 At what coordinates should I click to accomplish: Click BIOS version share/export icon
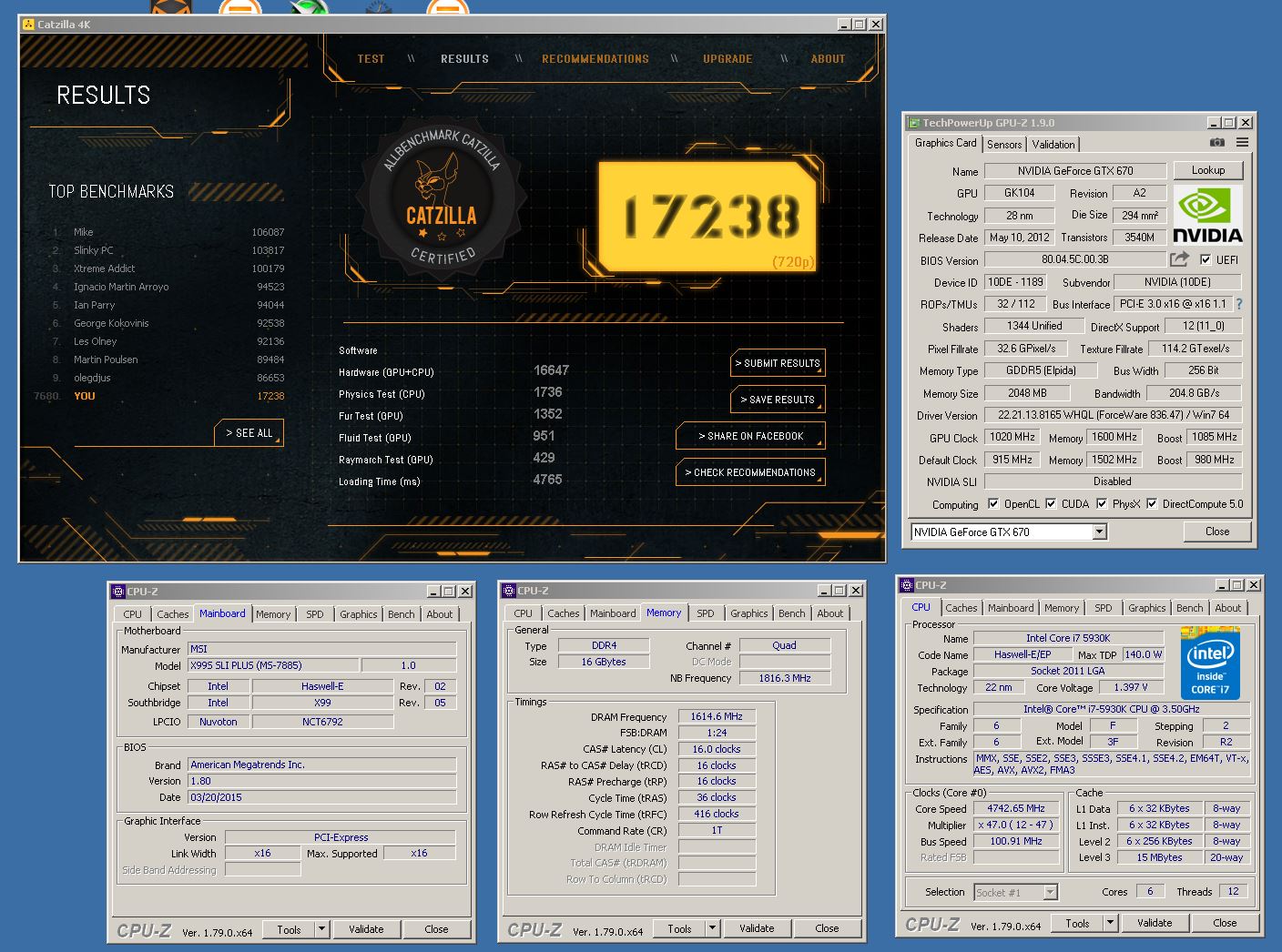[x=1179, y=259]
